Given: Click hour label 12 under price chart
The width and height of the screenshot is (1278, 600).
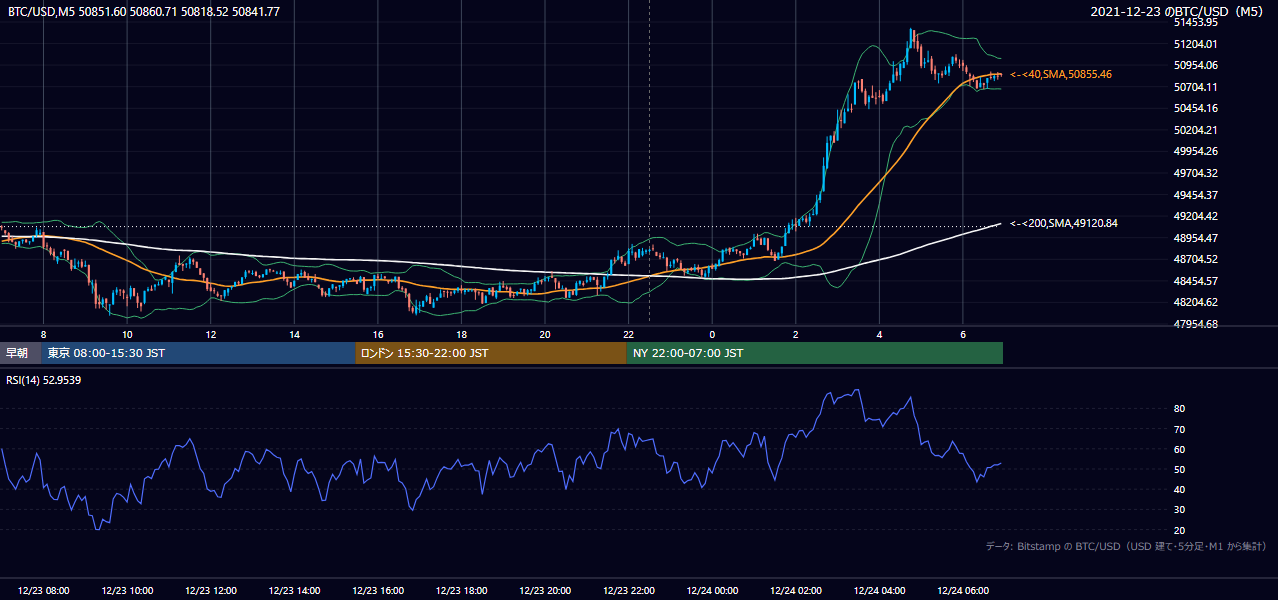Looking at the screenshot, I should (211, 334).
